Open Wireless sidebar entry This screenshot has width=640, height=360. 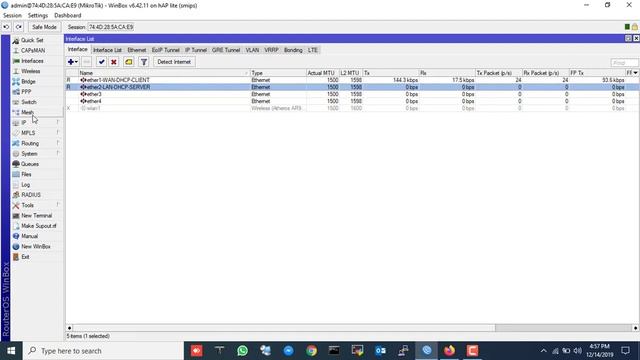[31, 71]
